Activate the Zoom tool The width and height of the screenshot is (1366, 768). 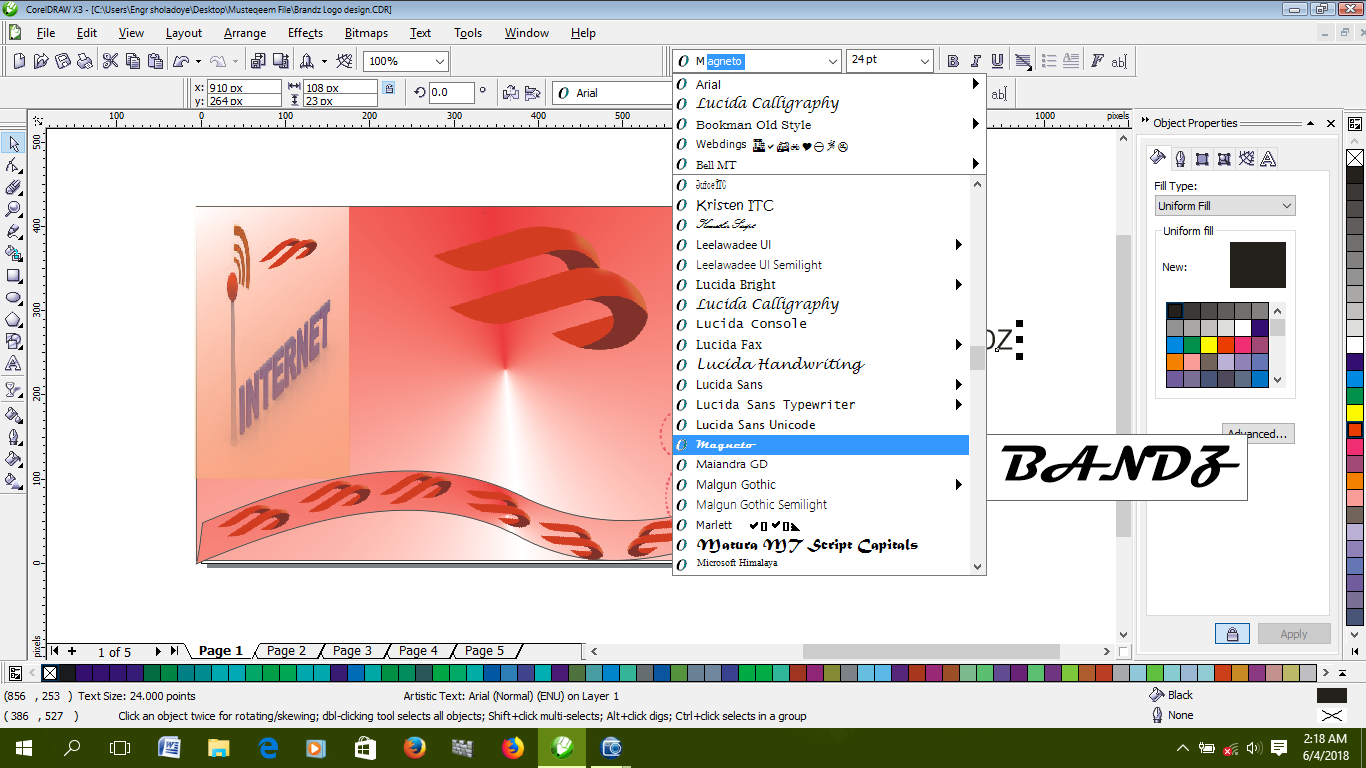[x=14, y=208]
